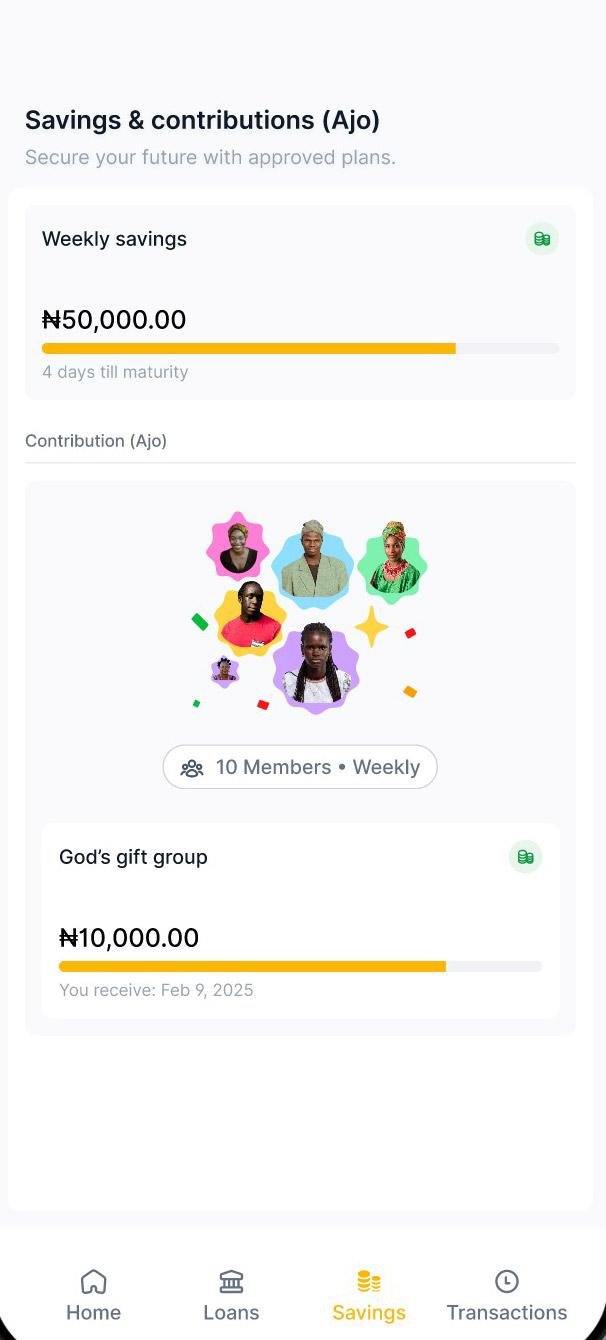Viewport: 606px width, 1340px height.
Task: Open the Weekly savings ₦50,000.00 card
Action: (x=300, y=302)
